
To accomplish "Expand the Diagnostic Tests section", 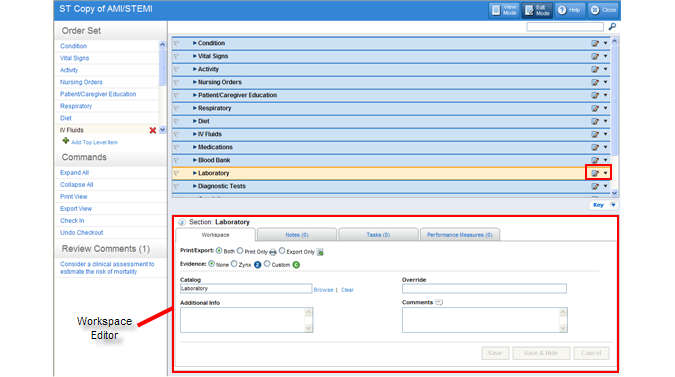I will tap(195, 186).
